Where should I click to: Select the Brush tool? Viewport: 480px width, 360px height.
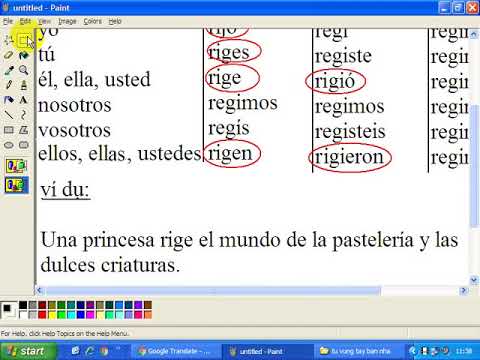click(x=23, y=85)
